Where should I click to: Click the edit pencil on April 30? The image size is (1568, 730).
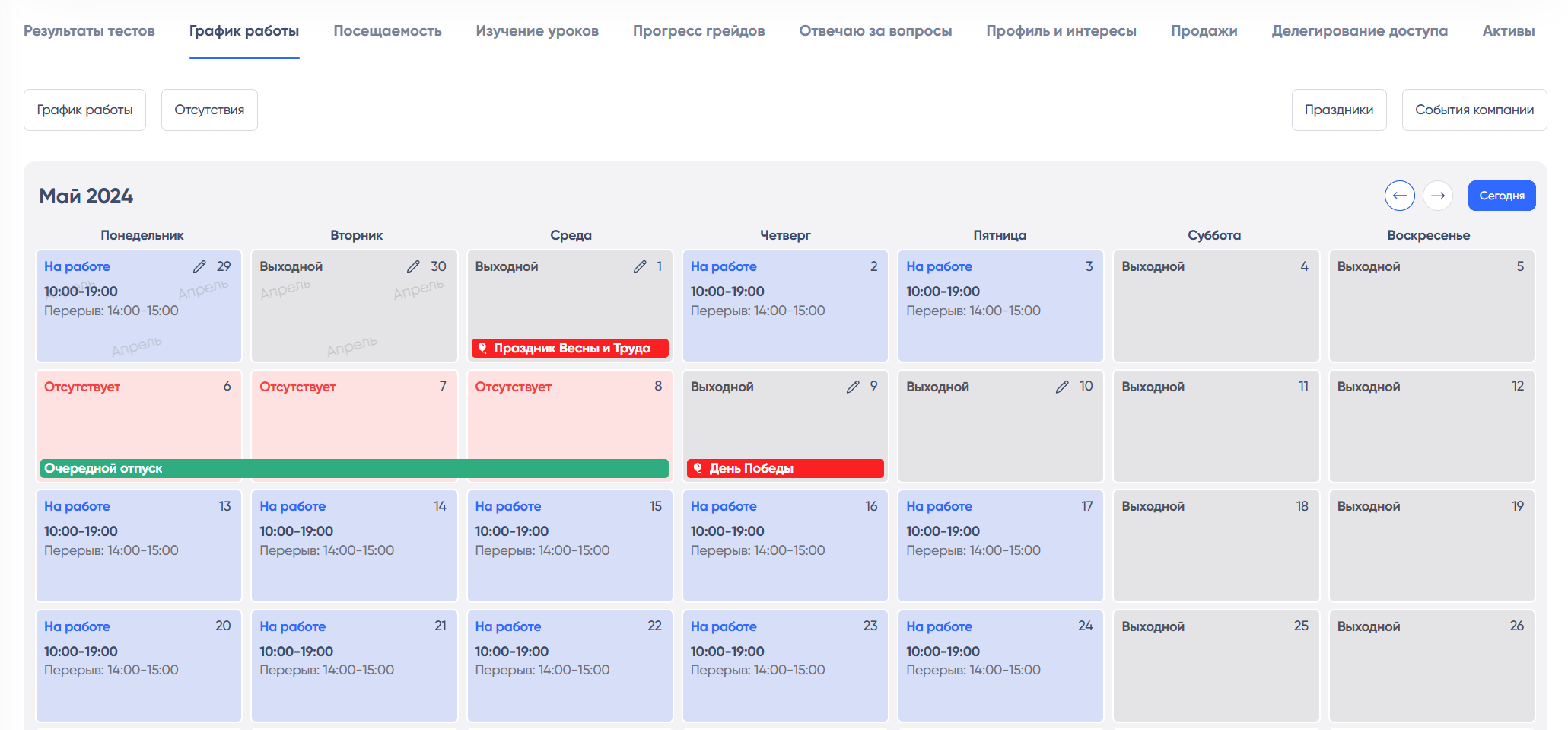tap(413, 266)
